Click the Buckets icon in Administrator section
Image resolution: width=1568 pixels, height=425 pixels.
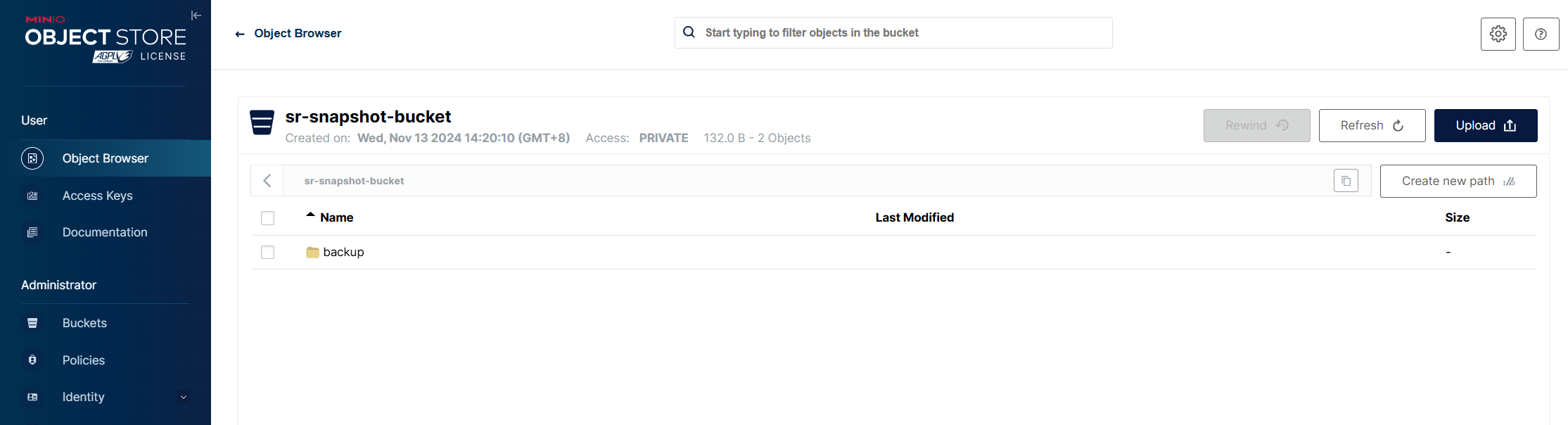32,323
